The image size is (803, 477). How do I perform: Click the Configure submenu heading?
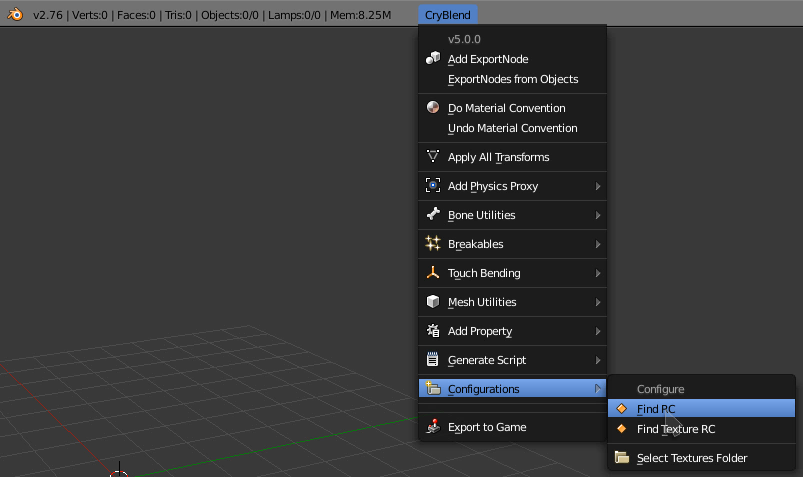660,389
